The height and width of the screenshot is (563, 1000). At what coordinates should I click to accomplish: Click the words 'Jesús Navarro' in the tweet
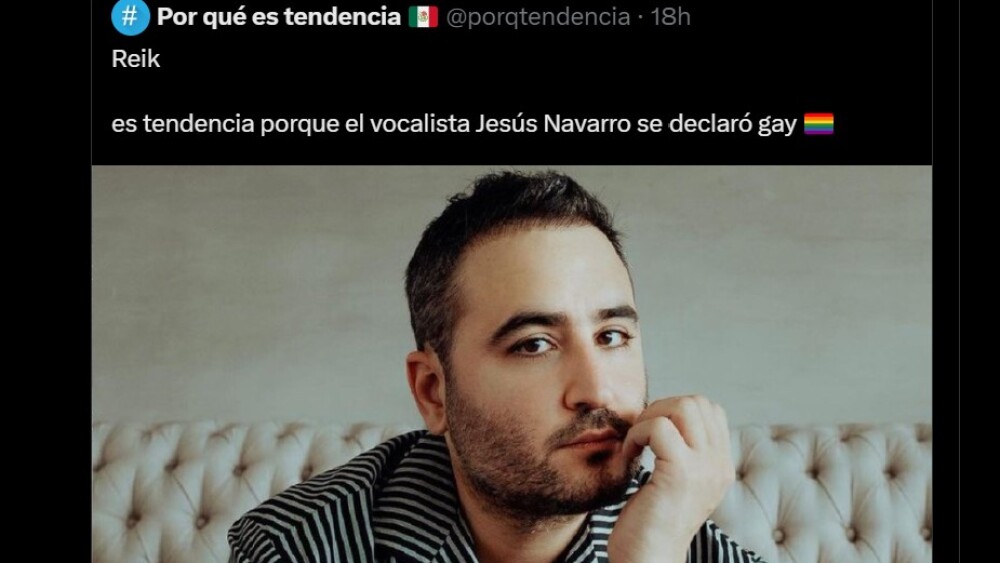pos(553,124)
